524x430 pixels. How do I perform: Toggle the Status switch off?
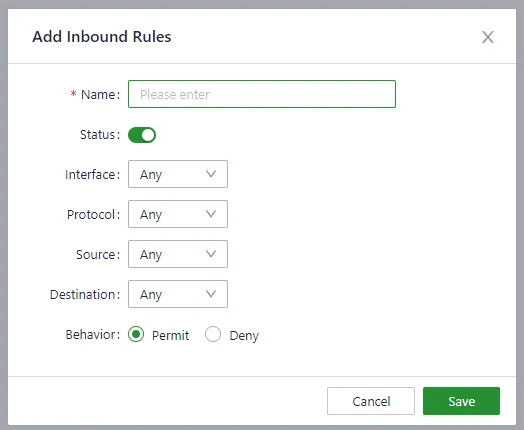click(142, 135)
